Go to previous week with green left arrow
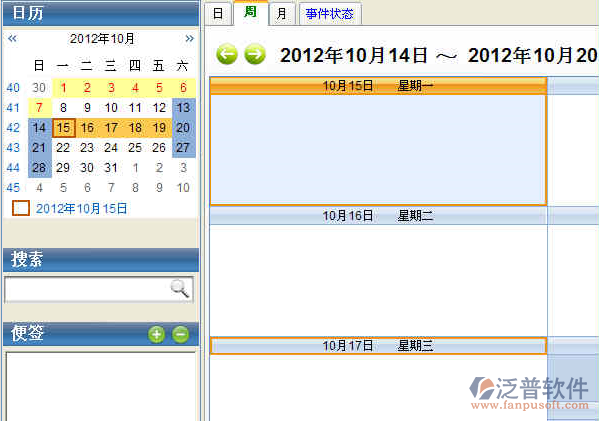 (227, 54)
